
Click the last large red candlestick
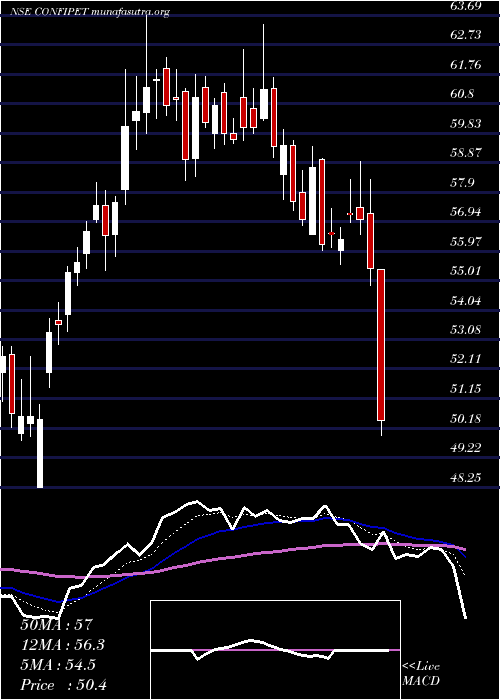coord(381,345)
